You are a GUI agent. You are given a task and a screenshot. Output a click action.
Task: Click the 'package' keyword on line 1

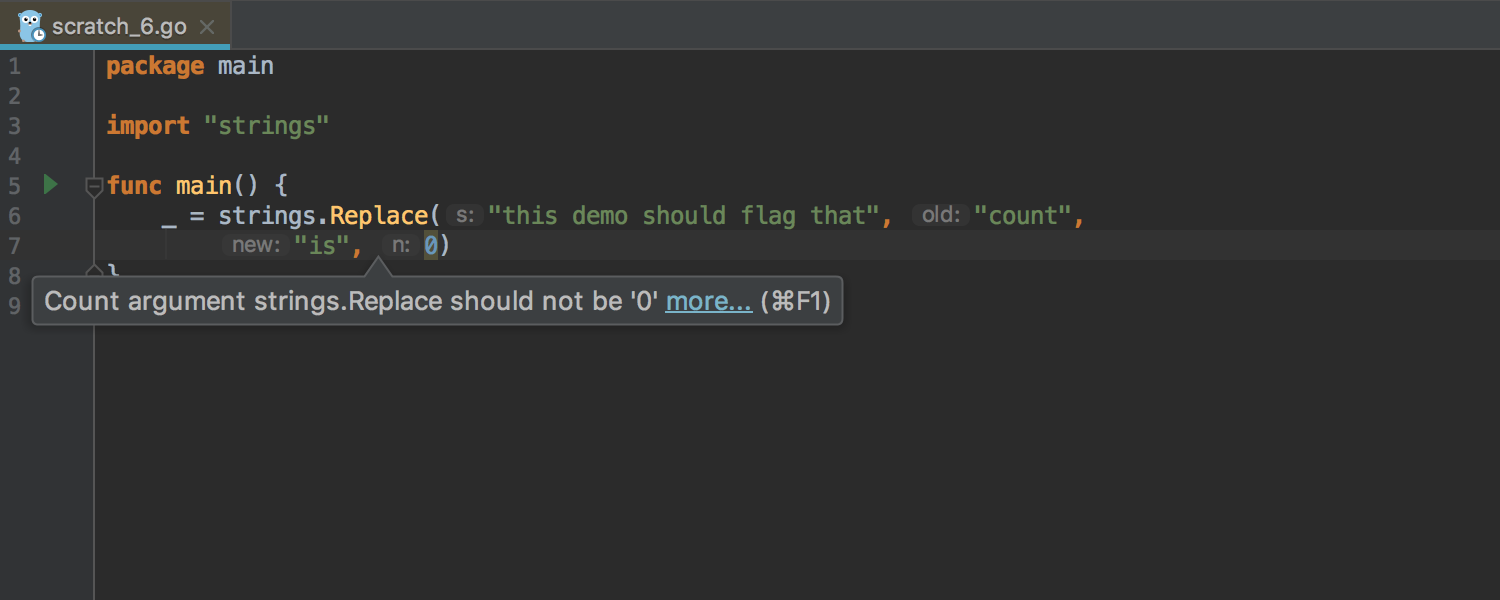coord(155,67)
